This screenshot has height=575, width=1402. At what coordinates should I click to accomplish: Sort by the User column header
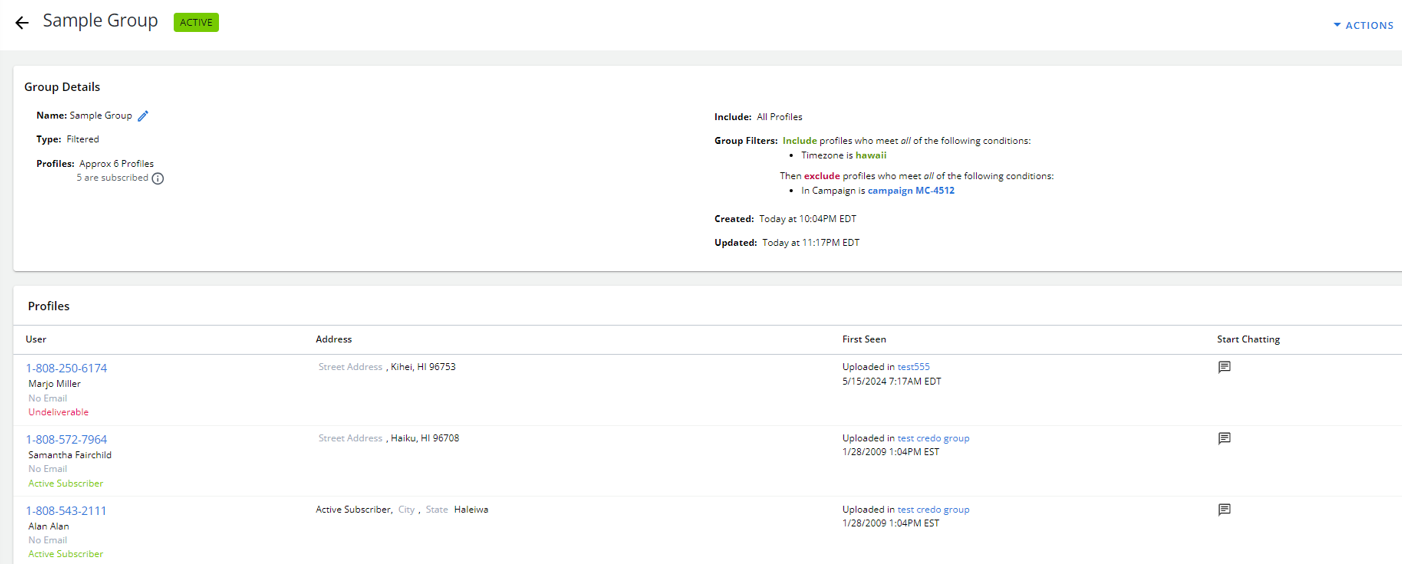coord(36,339)
